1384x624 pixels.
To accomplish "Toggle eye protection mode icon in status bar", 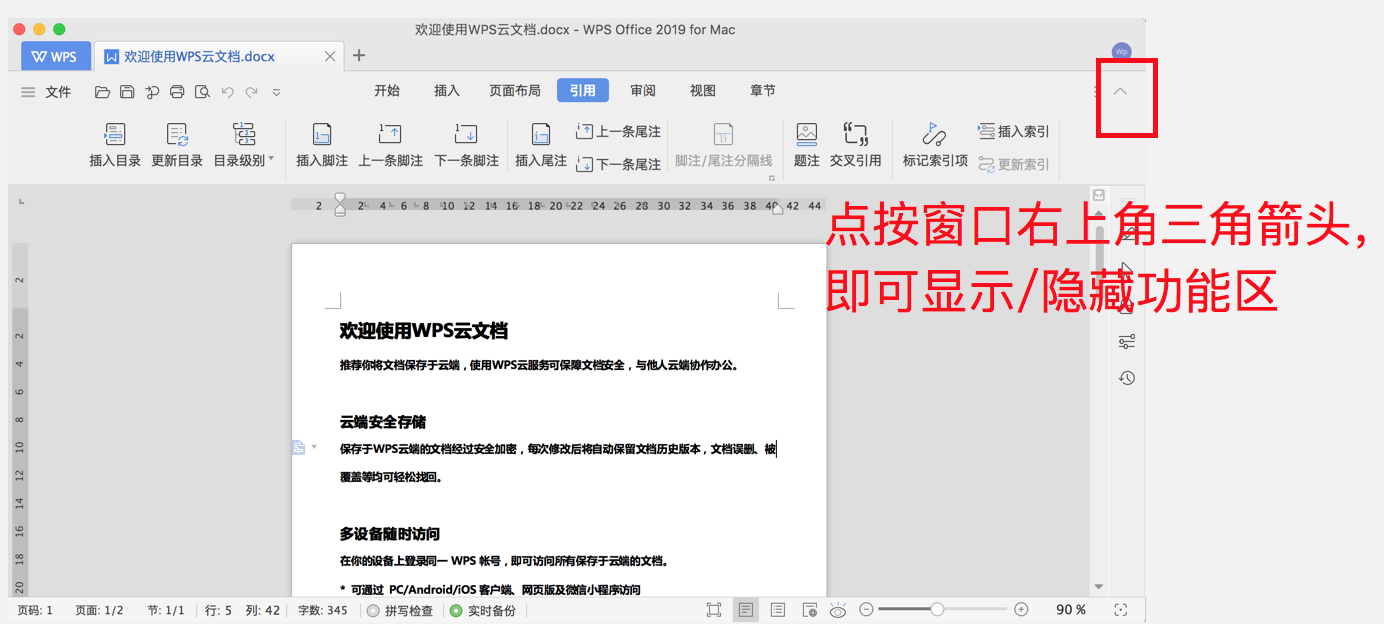I will click(838, 610).
